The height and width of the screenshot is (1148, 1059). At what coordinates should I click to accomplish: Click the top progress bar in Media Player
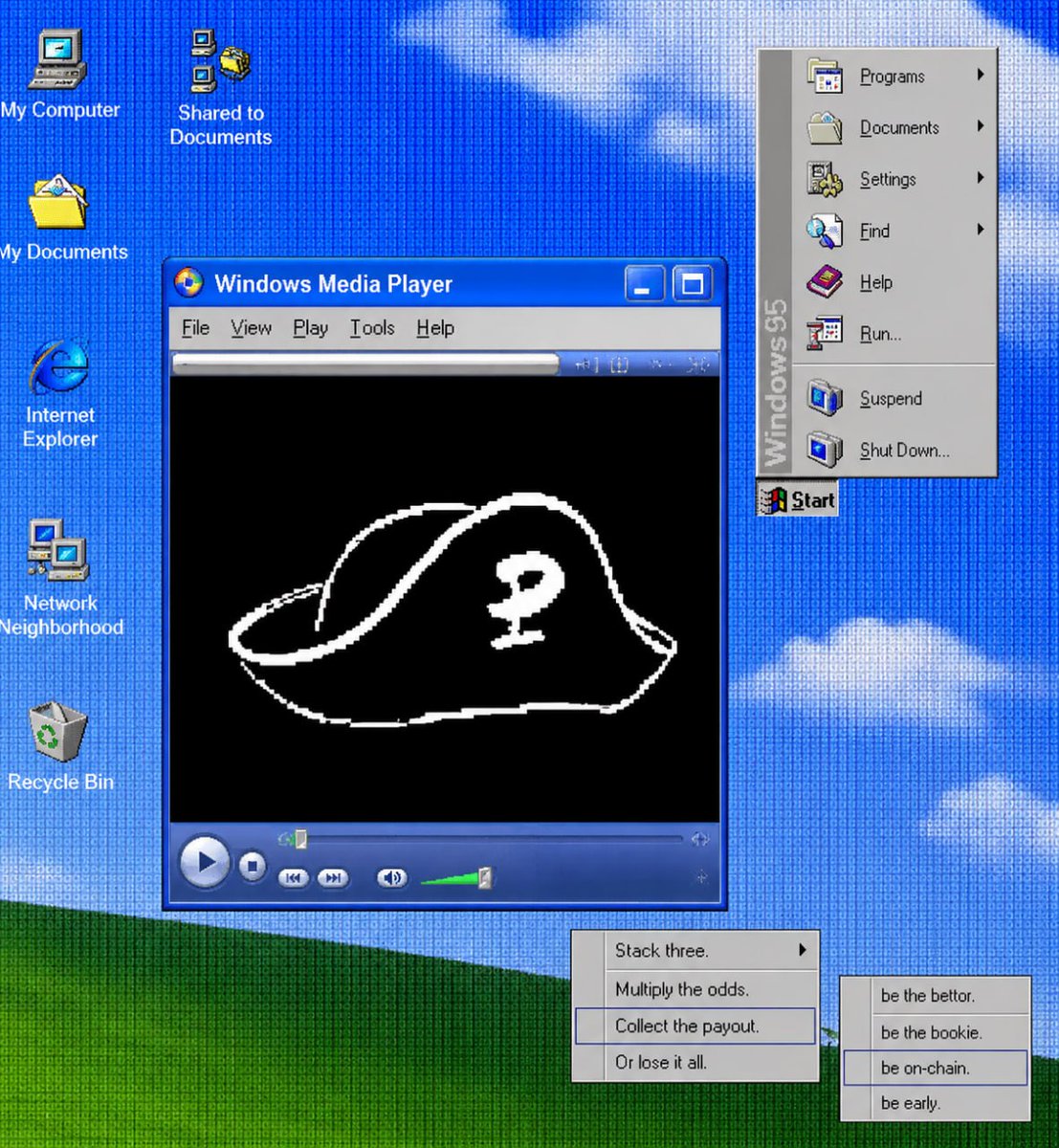(x=365, y=364)
